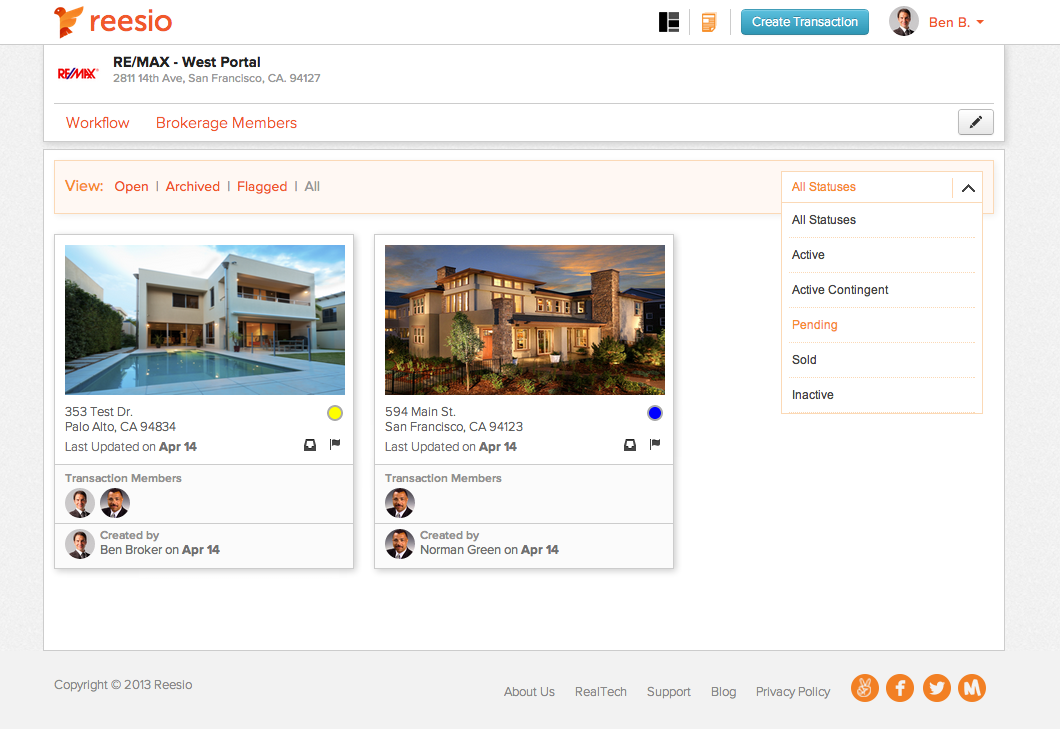Switch to the Brokerage Members tab
This screenshot has height=733, width=1060.
pos(226,123)
